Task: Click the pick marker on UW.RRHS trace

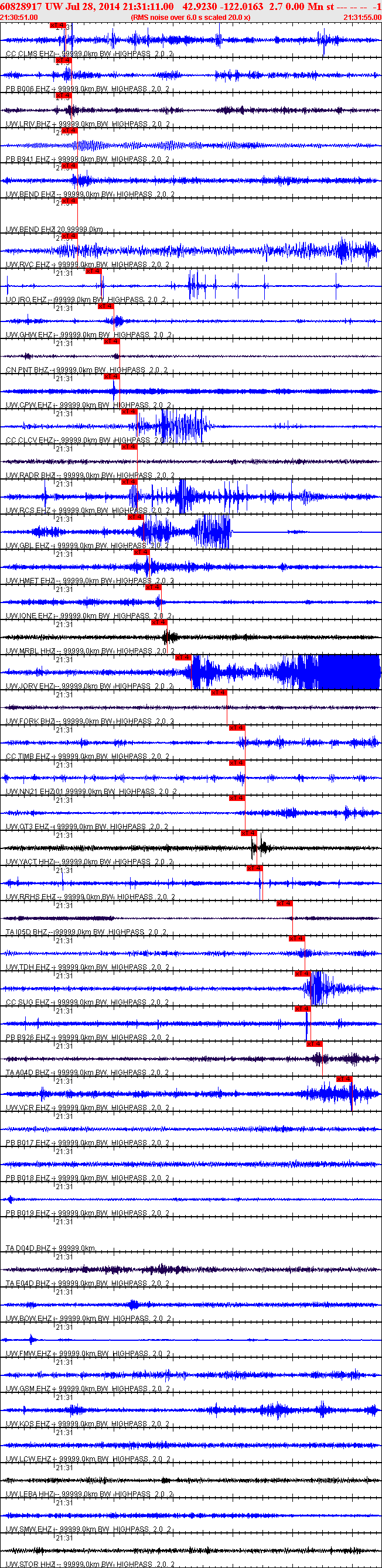Action: tap(255, 869)
